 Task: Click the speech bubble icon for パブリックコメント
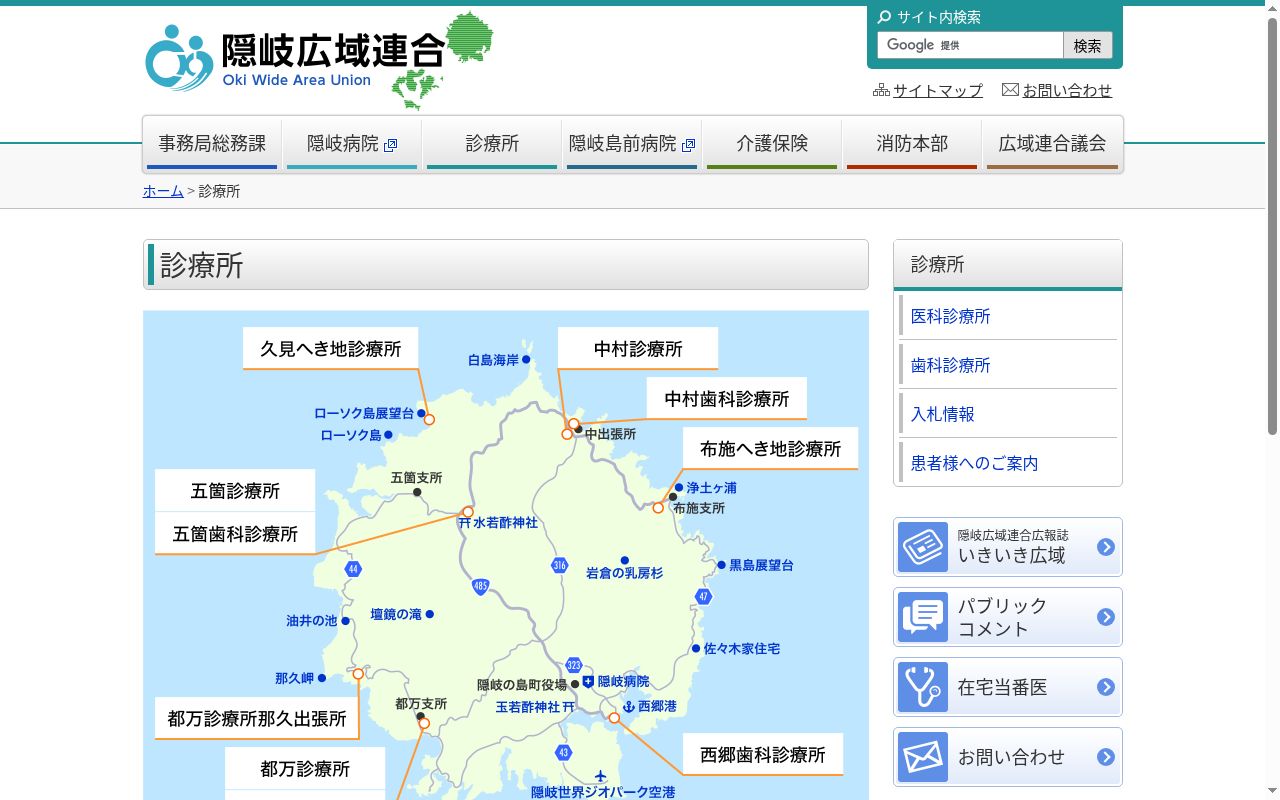pyautogui.click(x=923, y=617)
